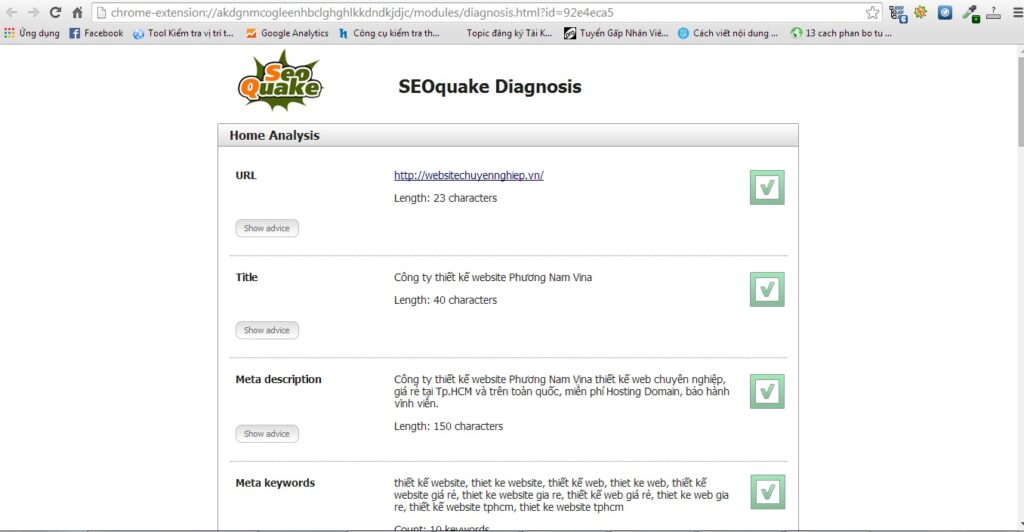
Task: Open the Công cụ kiểm tra bookmark
Action: (x=389, y=33)
